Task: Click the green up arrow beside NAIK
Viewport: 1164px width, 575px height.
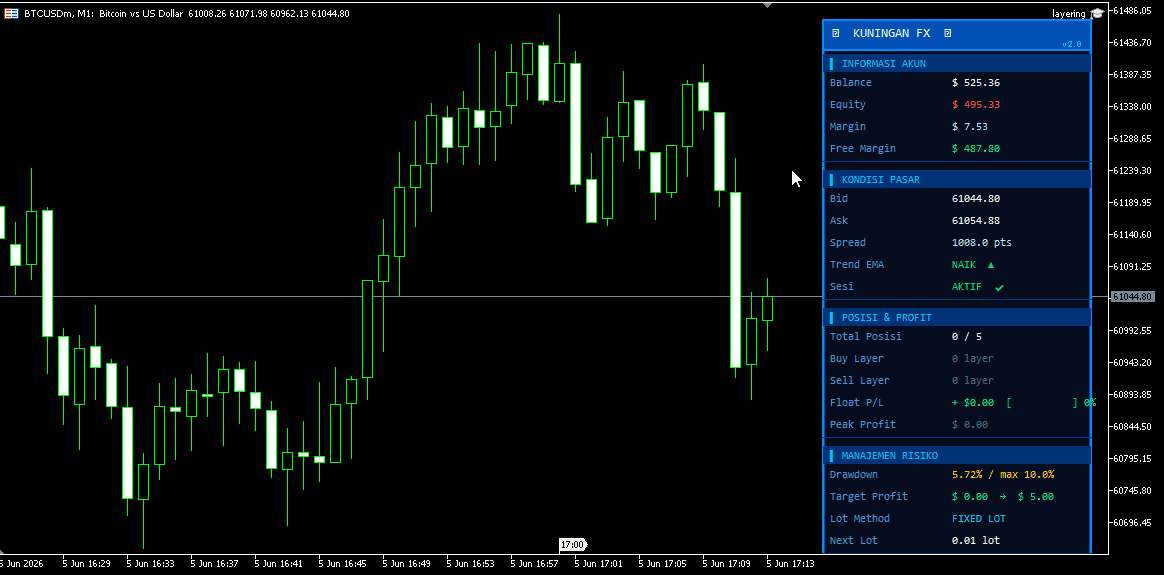Action: click(991, 265)
